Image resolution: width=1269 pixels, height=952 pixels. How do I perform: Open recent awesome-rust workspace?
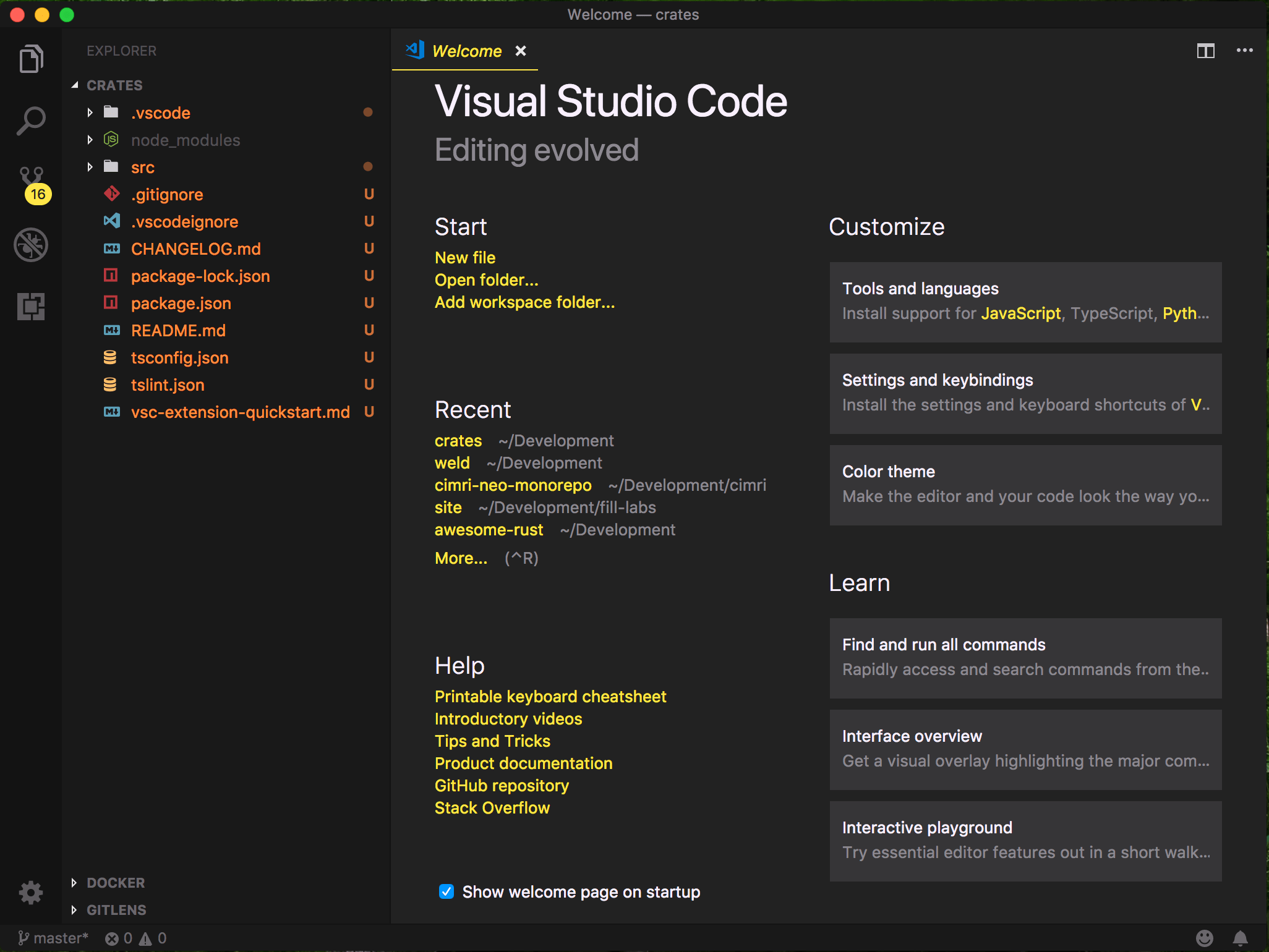(489, 529)
